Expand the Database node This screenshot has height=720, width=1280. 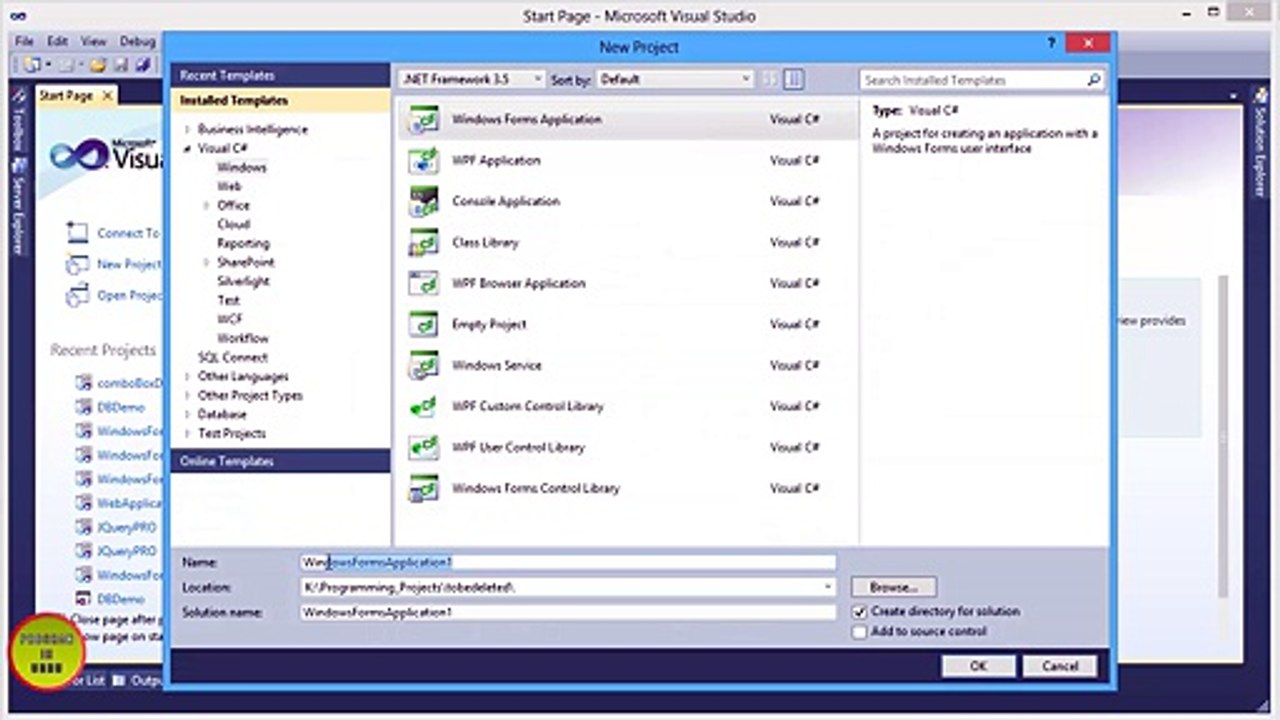coord(187,414)
